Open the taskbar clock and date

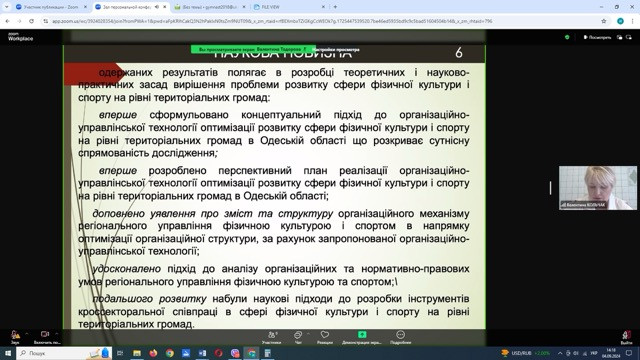click(x=611, y=353)
